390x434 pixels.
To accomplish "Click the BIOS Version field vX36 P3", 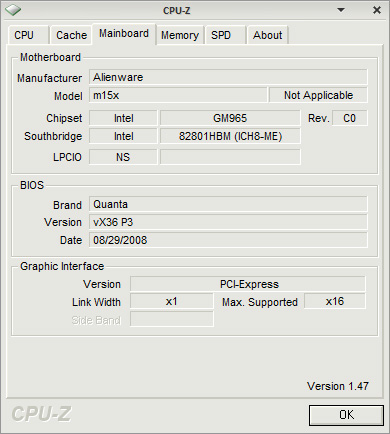I will 228,222.
